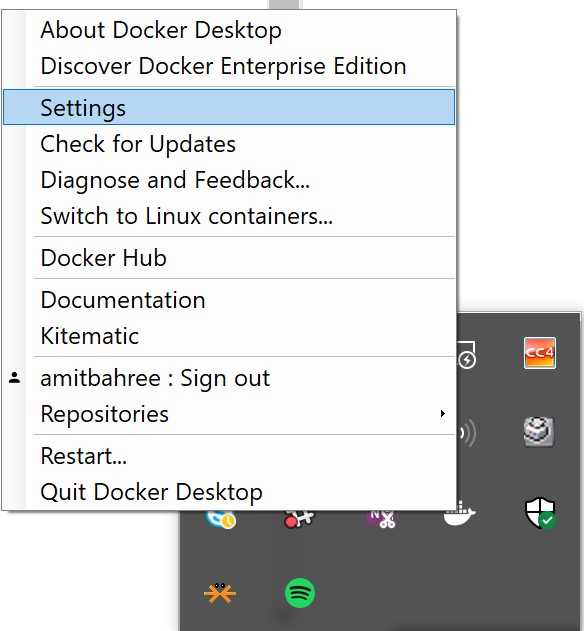
Task: Open Documentation menu item
Action: (229, 300)
